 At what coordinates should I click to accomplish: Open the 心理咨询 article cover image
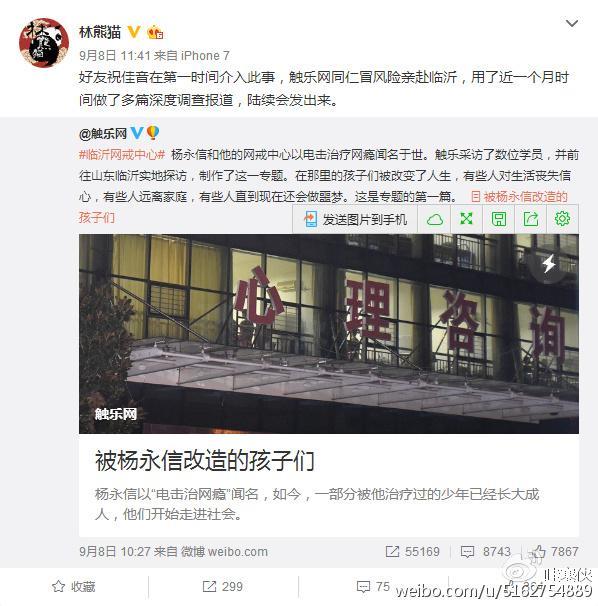pyautogui.click(x=329, y=334)
